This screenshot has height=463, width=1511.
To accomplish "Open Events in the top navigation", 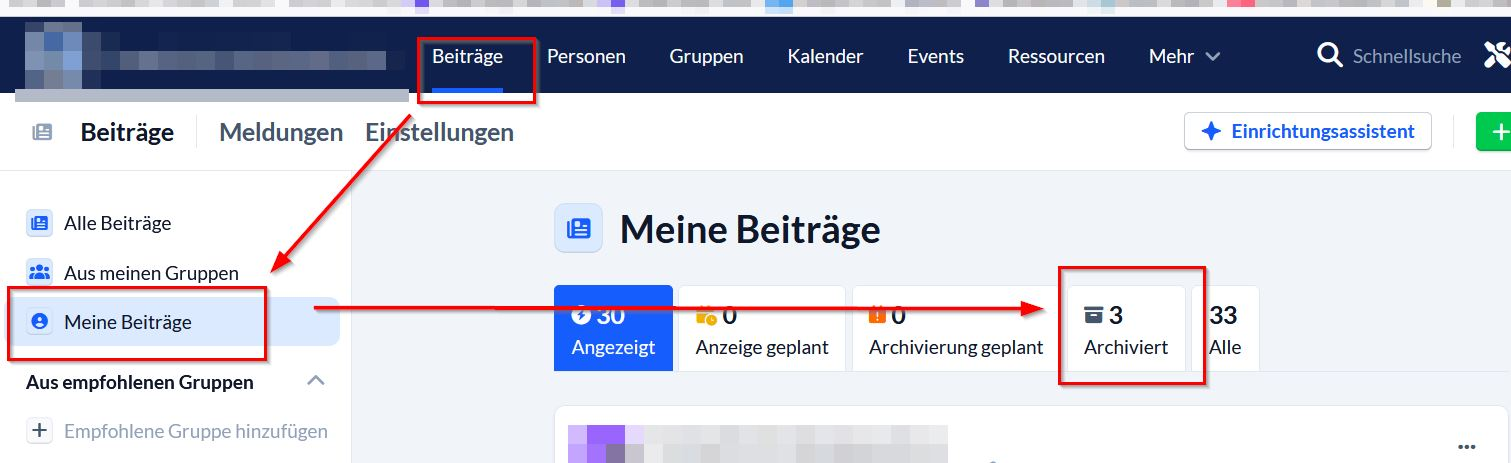I will click(x=935, y=56).
